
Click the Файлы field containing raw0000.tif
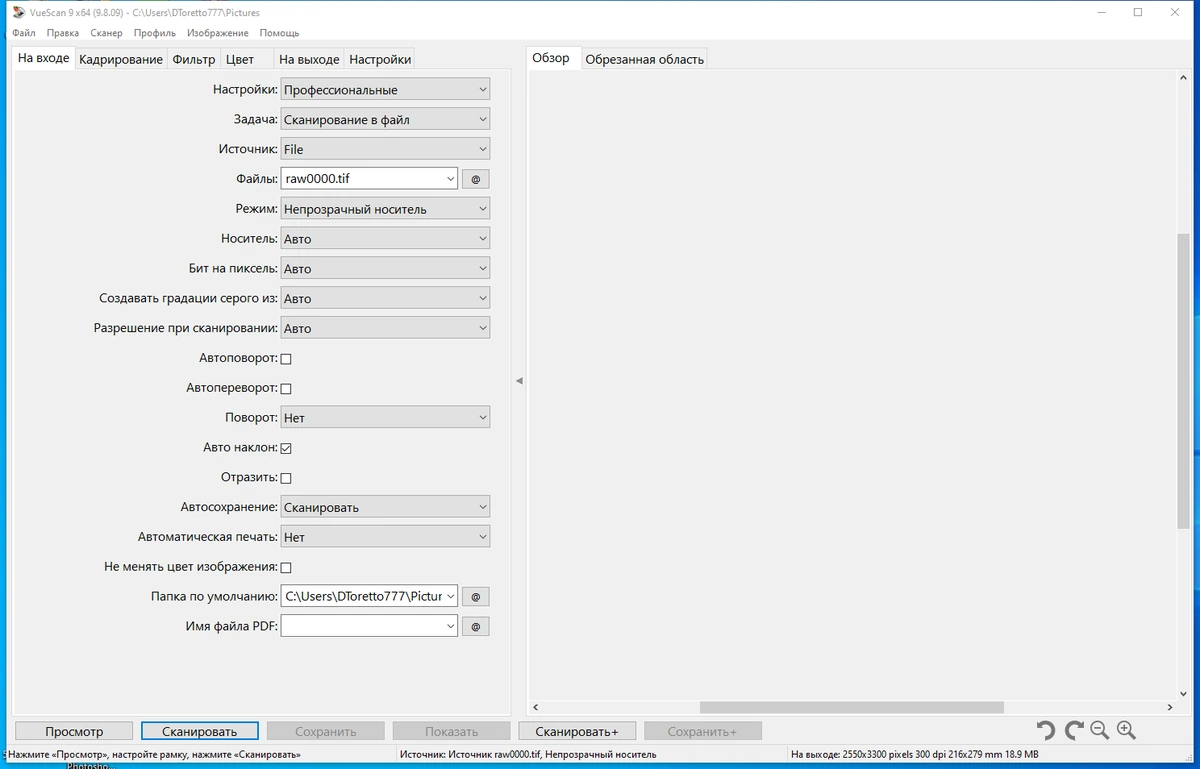(x=369, y=179)
